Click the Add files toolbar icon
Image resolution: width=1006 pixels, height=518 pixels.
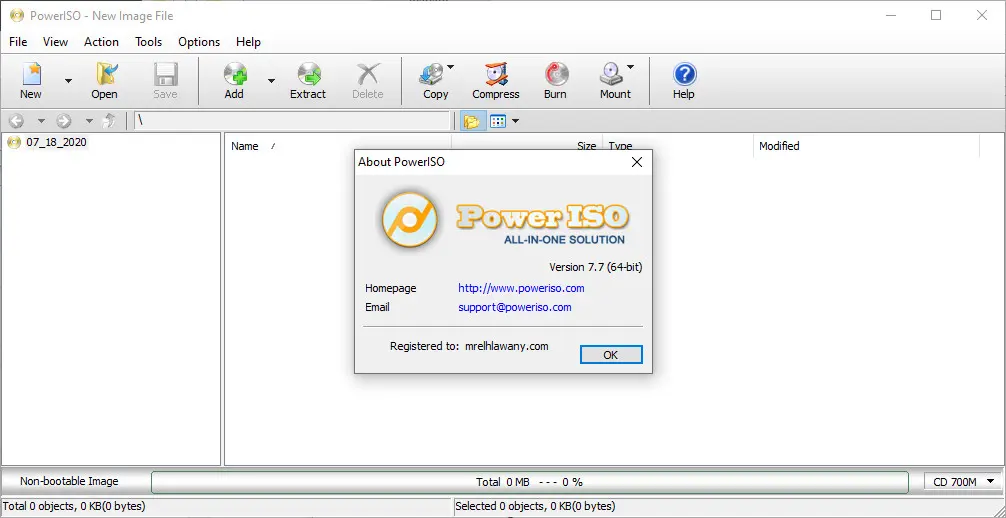pos(234,80)
